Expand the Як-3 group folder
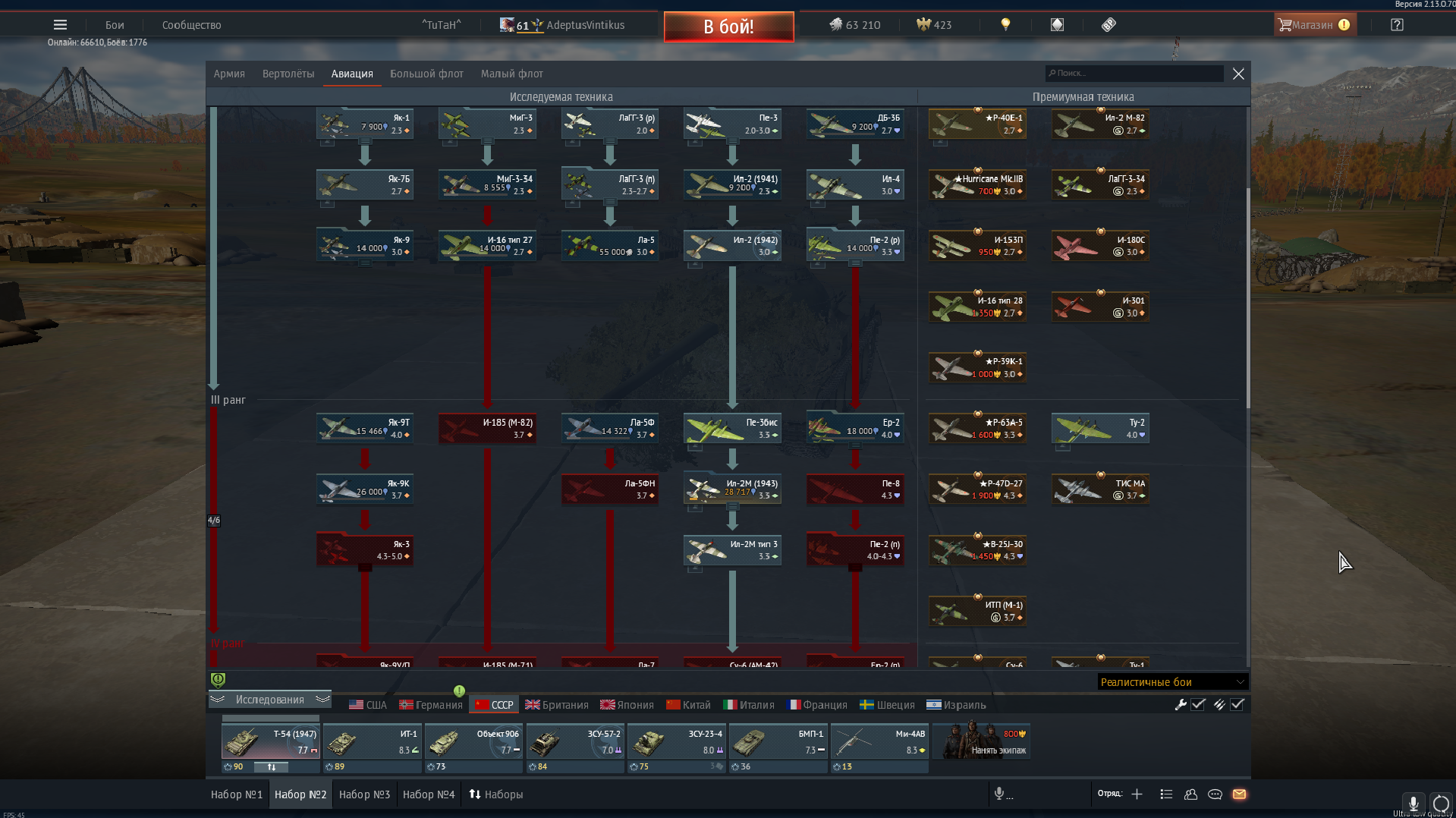 pos(365,568)
